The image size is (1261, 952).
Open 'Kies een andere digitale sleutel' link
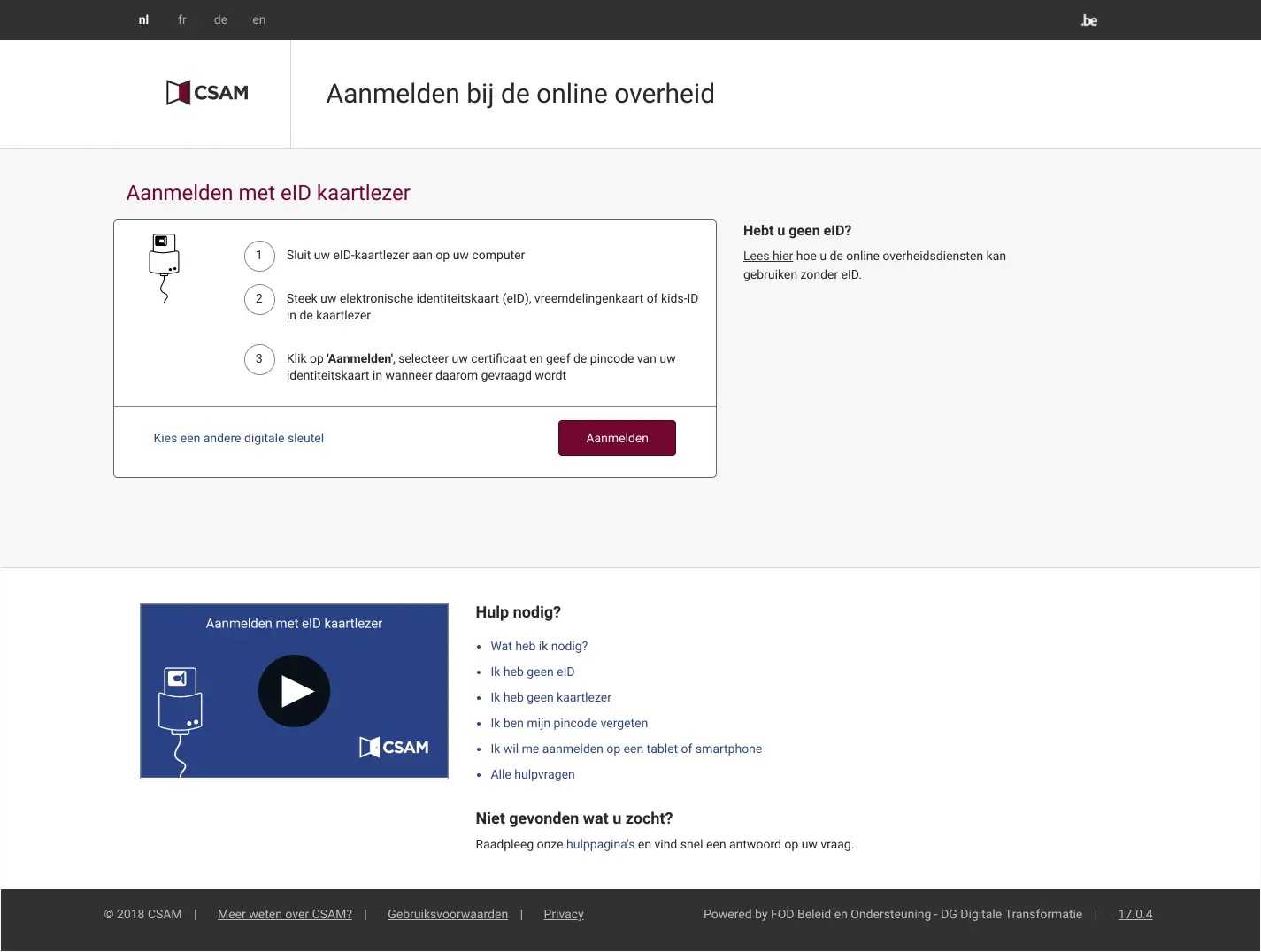(239, 438)
